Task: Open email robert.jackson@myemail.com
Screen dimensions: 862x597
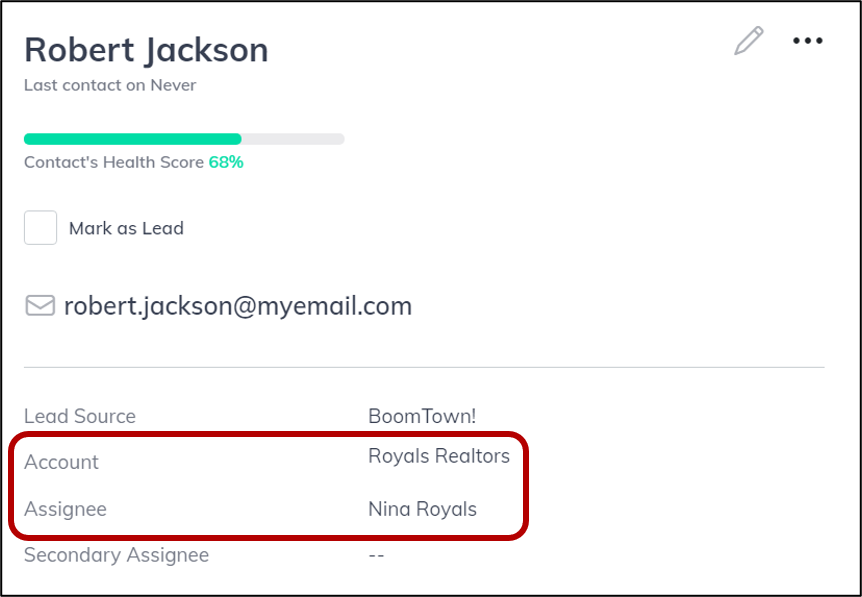Action: click(237, 306)
